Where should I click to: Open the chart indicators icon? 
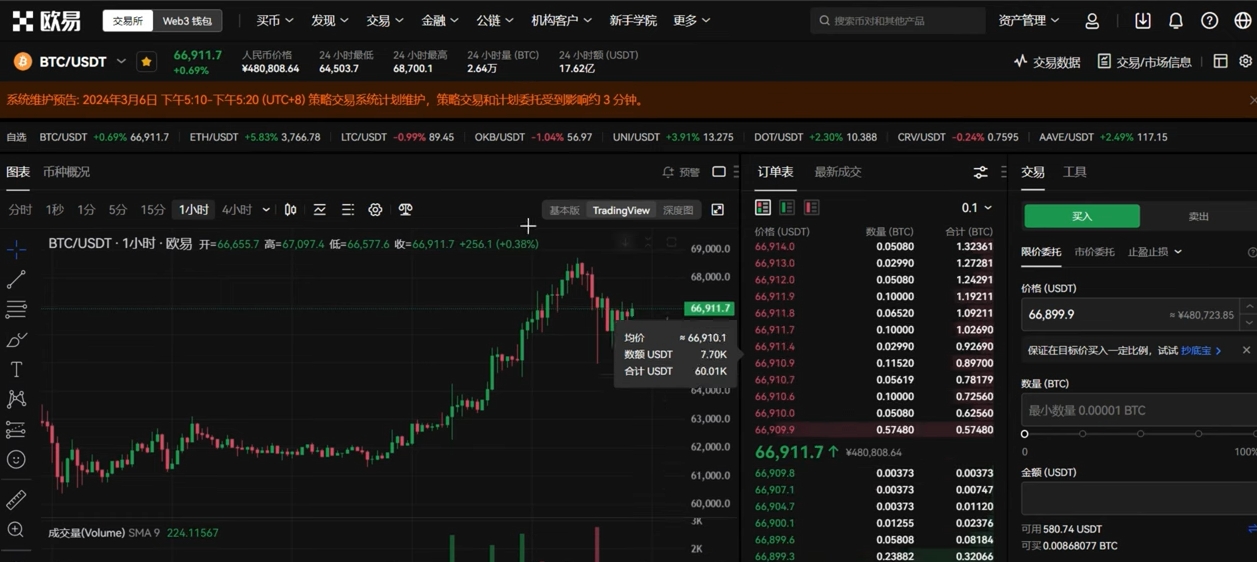click(x=319, y=210)
